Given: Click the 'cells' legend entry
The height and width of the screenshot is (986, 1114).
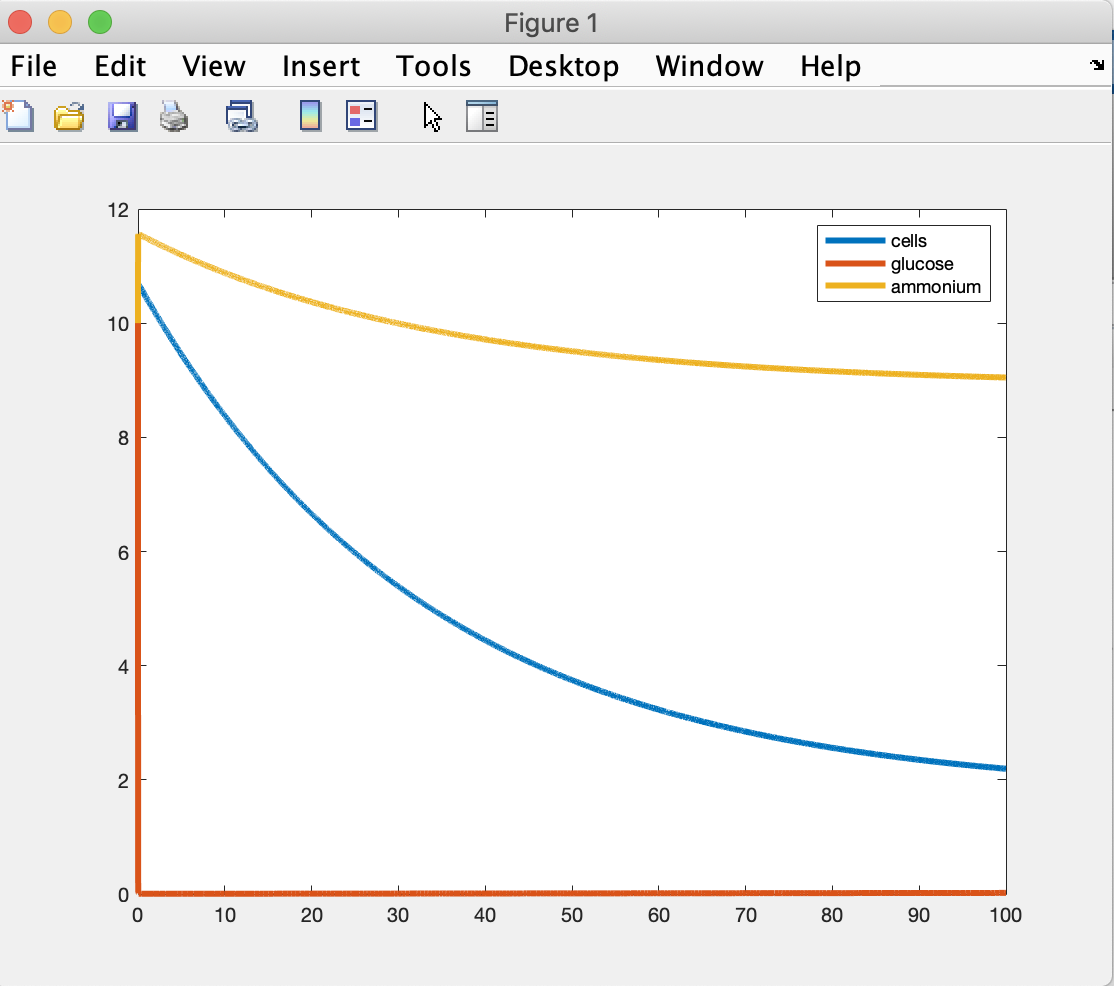Looking at the screenshot, I should pos(908,241).
